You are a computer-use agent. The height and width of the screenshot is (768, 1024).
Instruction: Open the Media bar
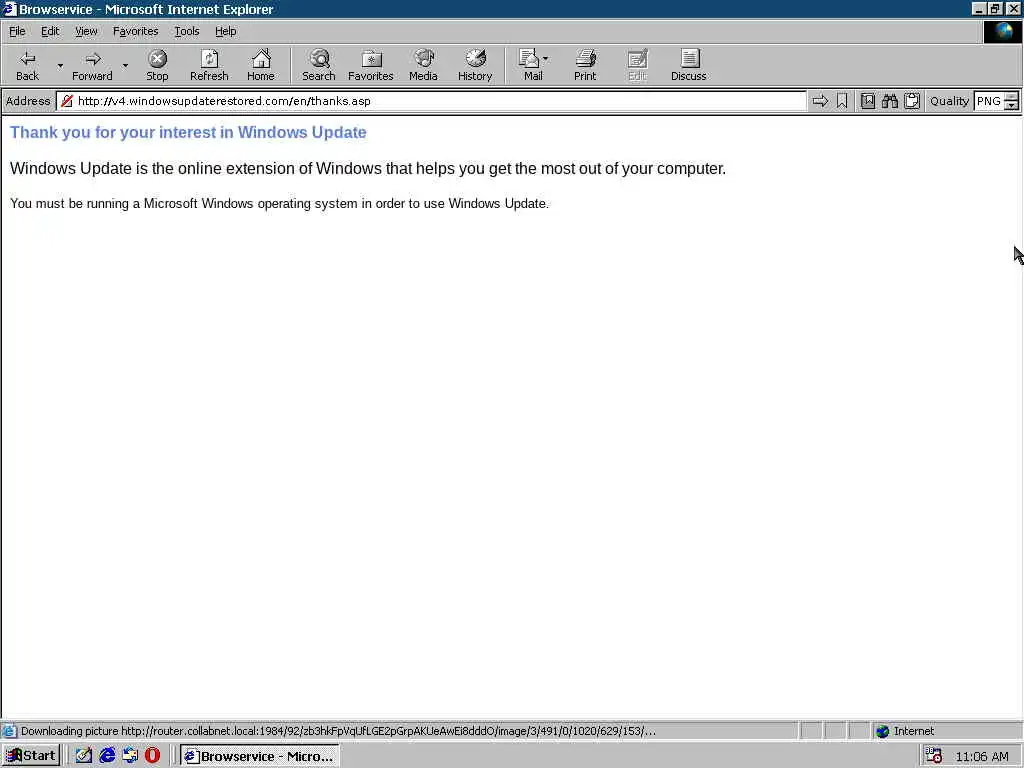click(x=423, y=65)
